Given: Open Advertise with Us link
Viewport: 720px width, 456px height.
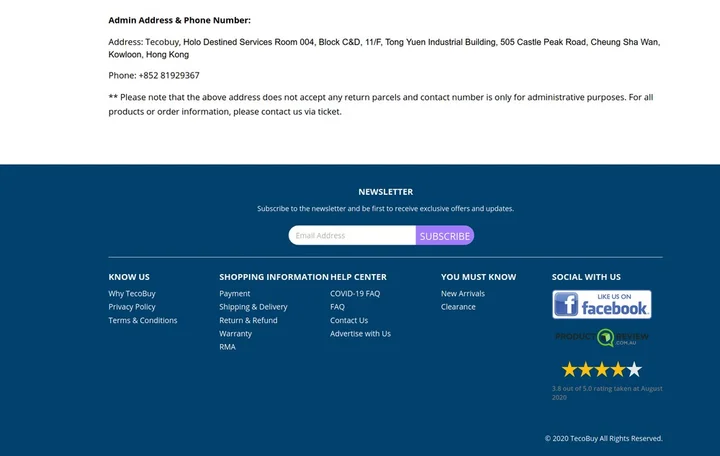Looking at the screenshot, I should click(360, 334).
